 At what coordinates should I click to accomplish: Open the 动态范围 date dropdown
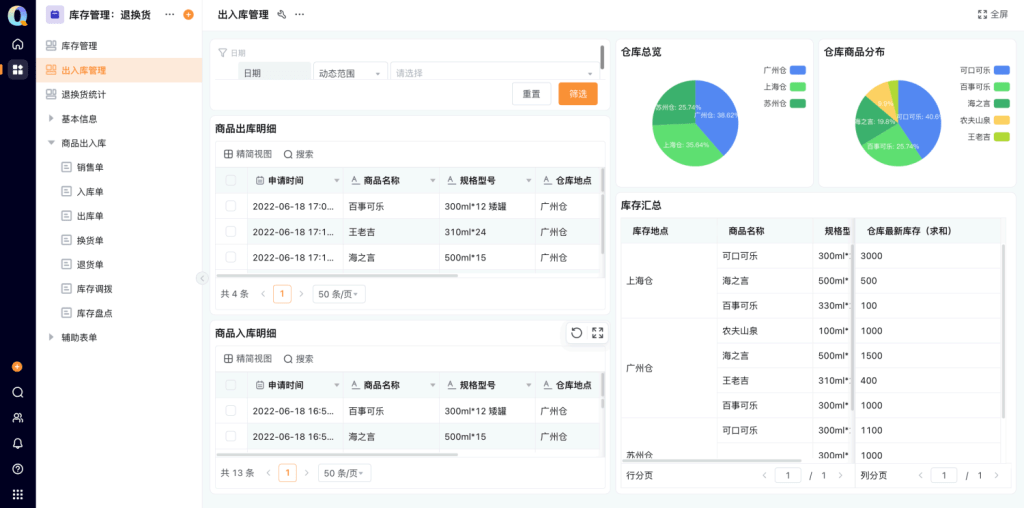350,73
